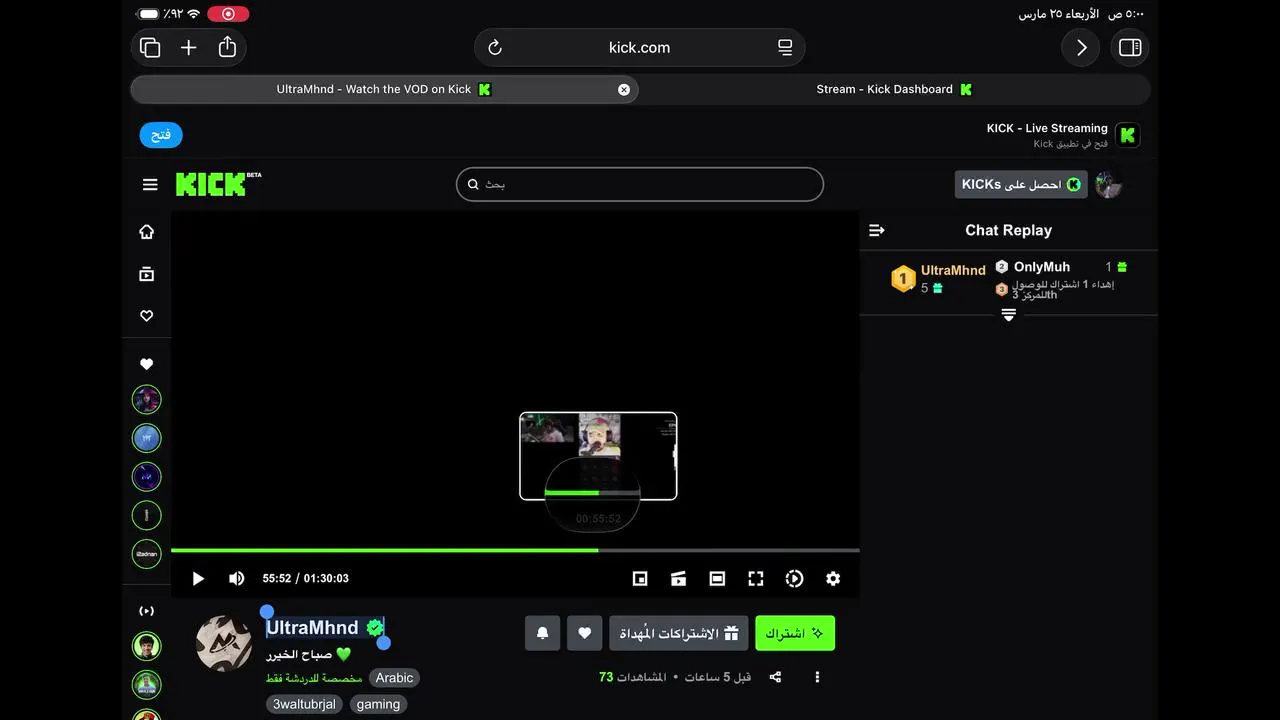
Task: Open Safari tab overview
Action: [x=150, y=47]
